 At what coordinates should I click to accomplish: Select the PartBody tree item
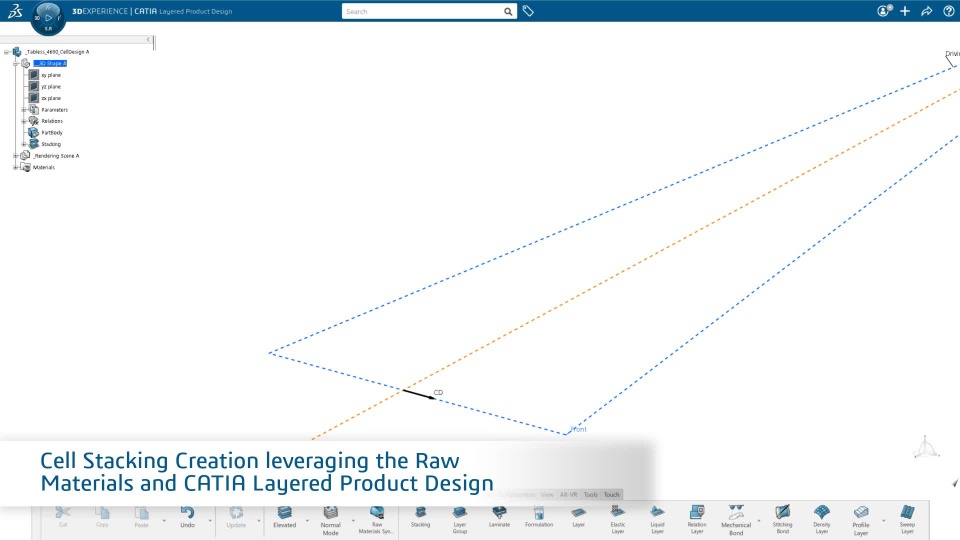(52, 133)
